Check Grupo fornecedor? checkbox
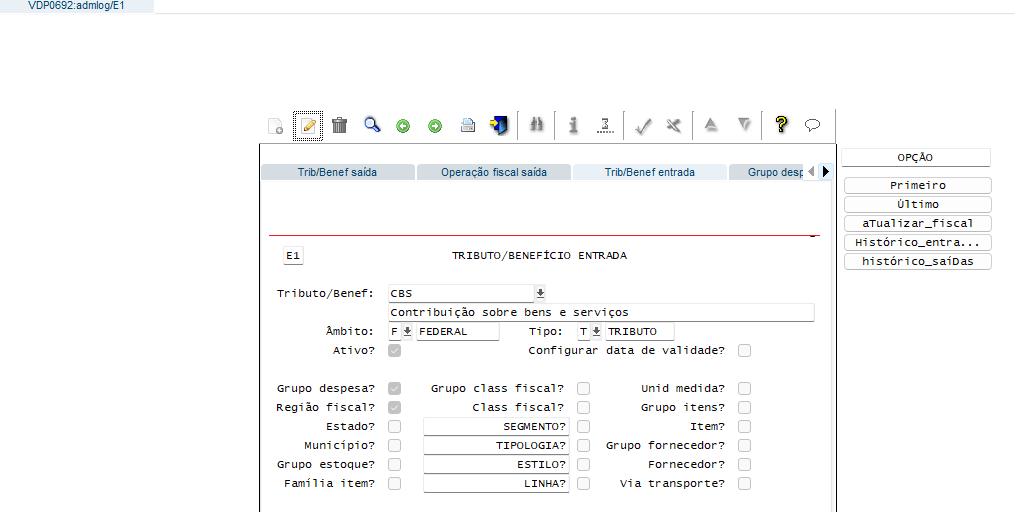This screenshot has width=1015, height=512. (744, 445)
